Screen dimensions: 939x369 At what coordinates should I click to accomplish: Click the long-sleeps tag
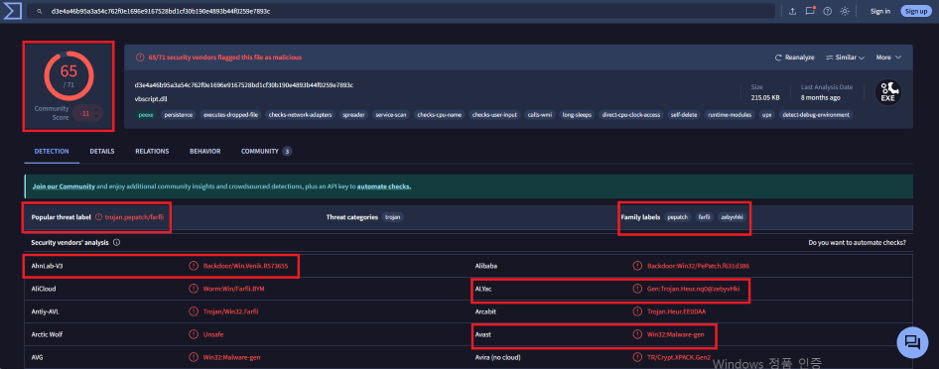[x=577, y=114]
